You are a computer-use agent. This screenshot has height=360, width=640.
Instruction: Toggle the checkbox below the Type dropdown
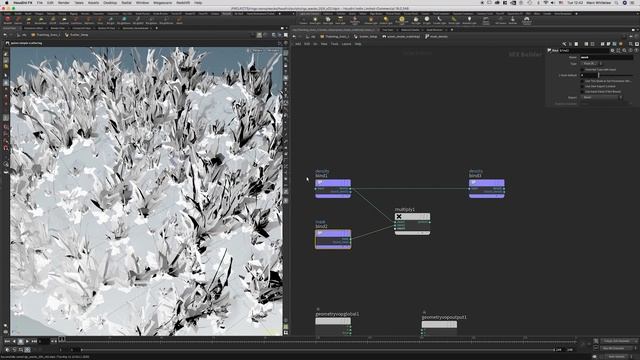(582, 70)
